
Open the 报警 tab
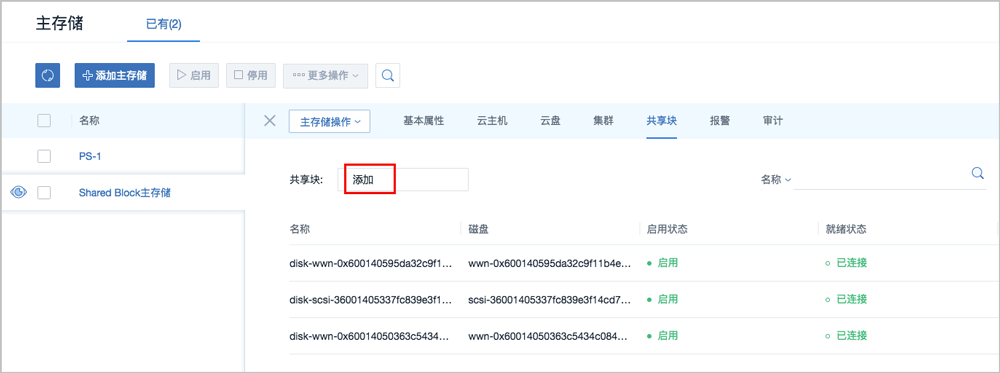(x=719, y=121)
